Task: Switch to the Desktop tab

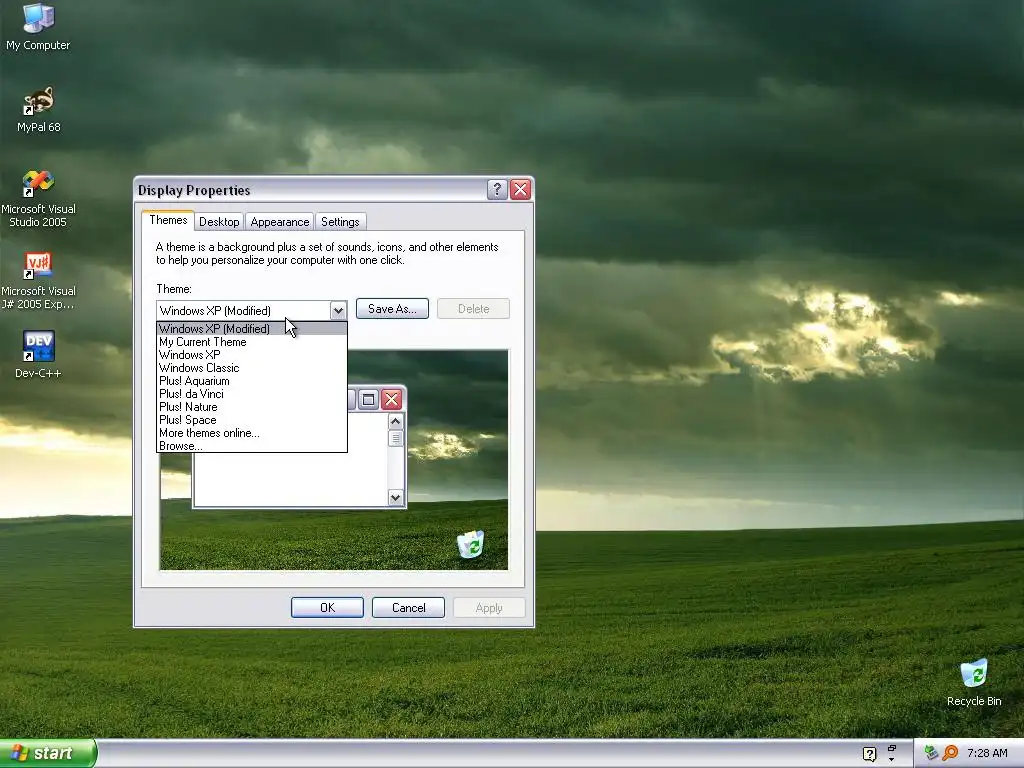Action: coord(219,221)
